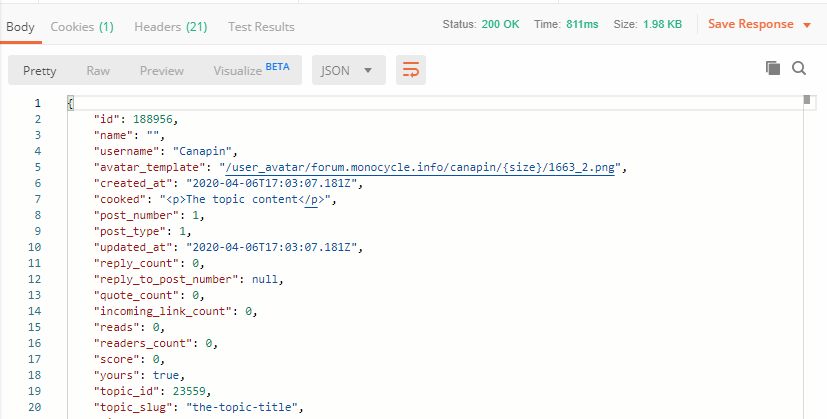Open the JSON format dropdown
Viewport: 827px width, 419px height.
(x=349, y=70)
